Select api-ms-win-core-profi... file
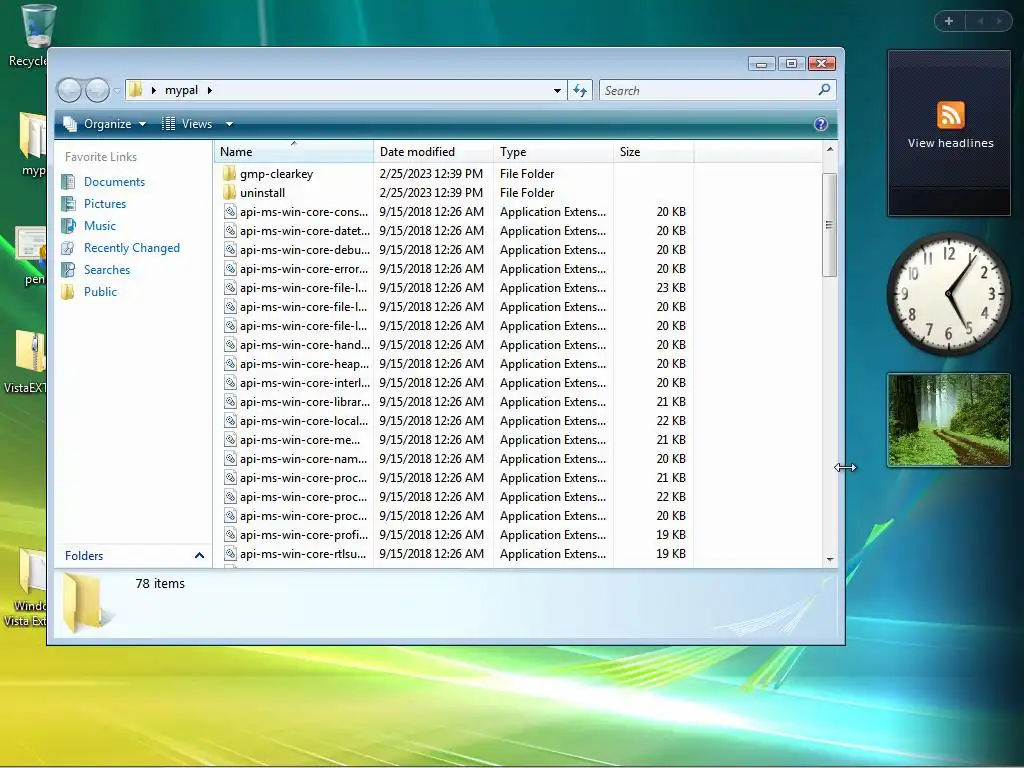1024x768 pixels. click(x=304, y=535)
